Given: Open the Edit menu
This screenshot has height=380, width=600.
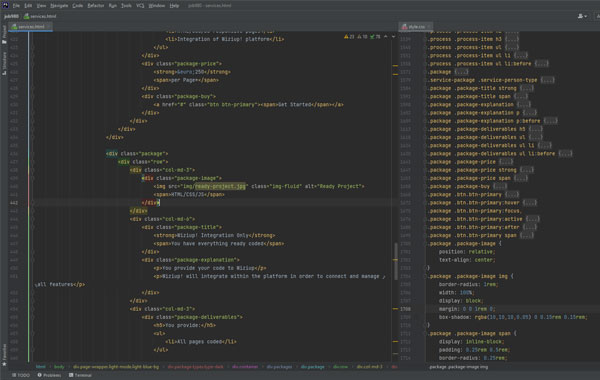Looking at the screenshot, I should click(x=28, y=6).
